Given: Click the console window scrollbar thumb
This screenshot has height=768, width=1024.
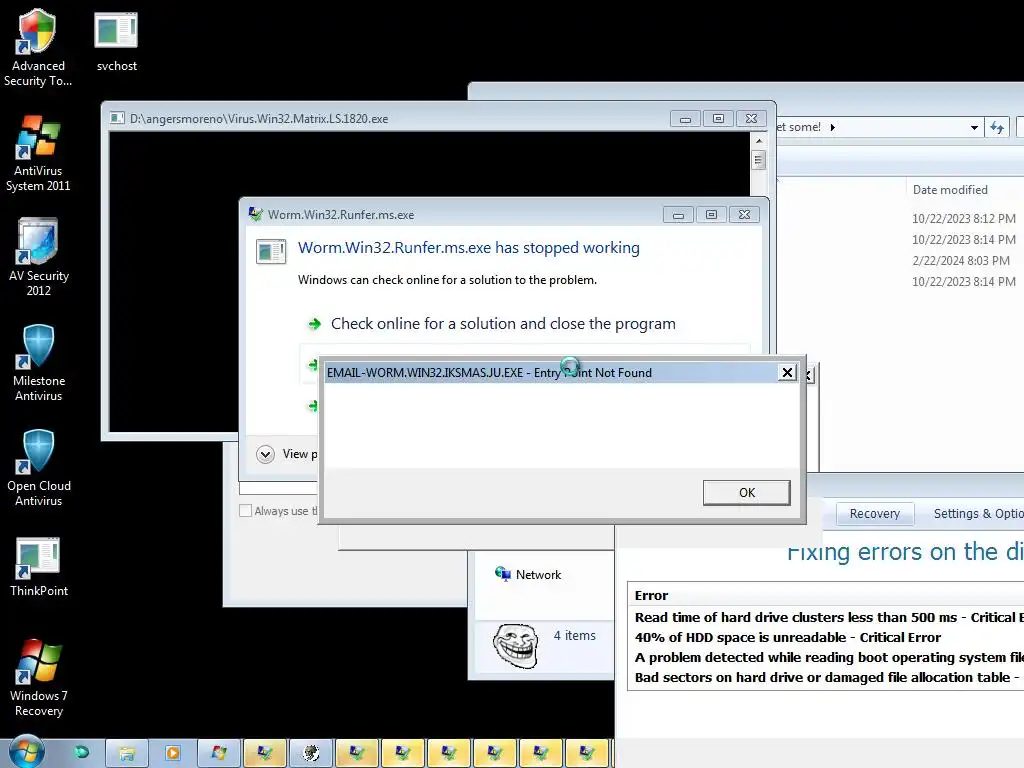Looking at the screenshot, I should pos(759,160).
